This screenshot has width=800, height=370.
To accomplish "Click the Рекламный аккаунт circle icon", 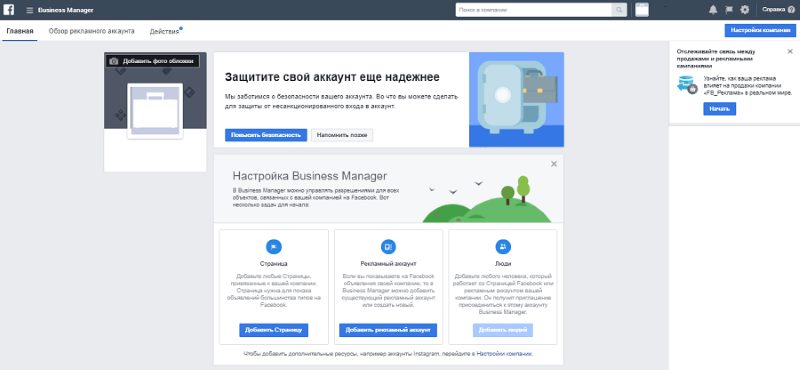I will pyautogui.click(x=388, y=247).
